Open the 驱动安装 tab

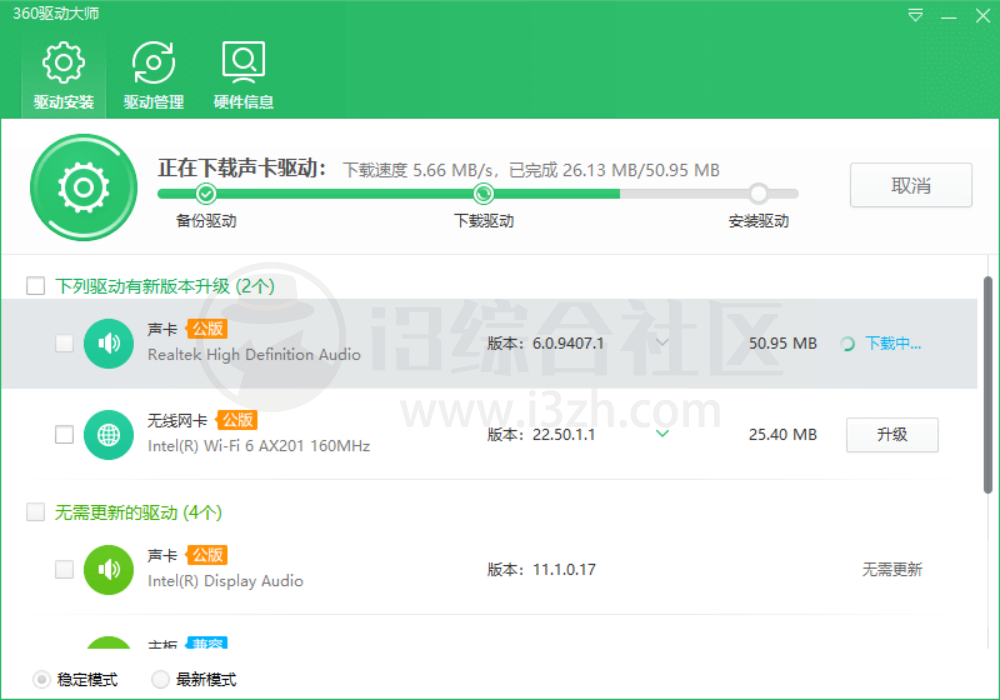[x=63, y=77]
